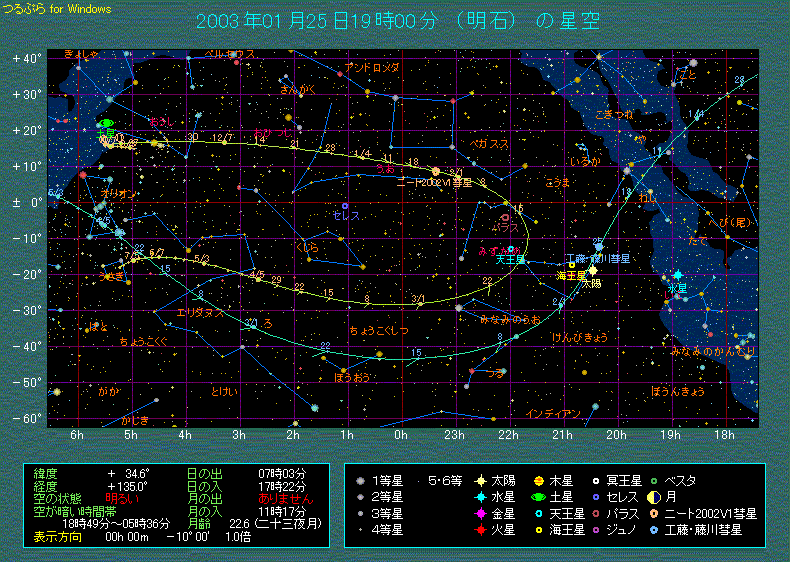Click the NEAT 2002V1 comet marker on the chart
Image resolution: width=790 pixels, height=562 pixels.
pyautogui.click(x=435, y=171)
